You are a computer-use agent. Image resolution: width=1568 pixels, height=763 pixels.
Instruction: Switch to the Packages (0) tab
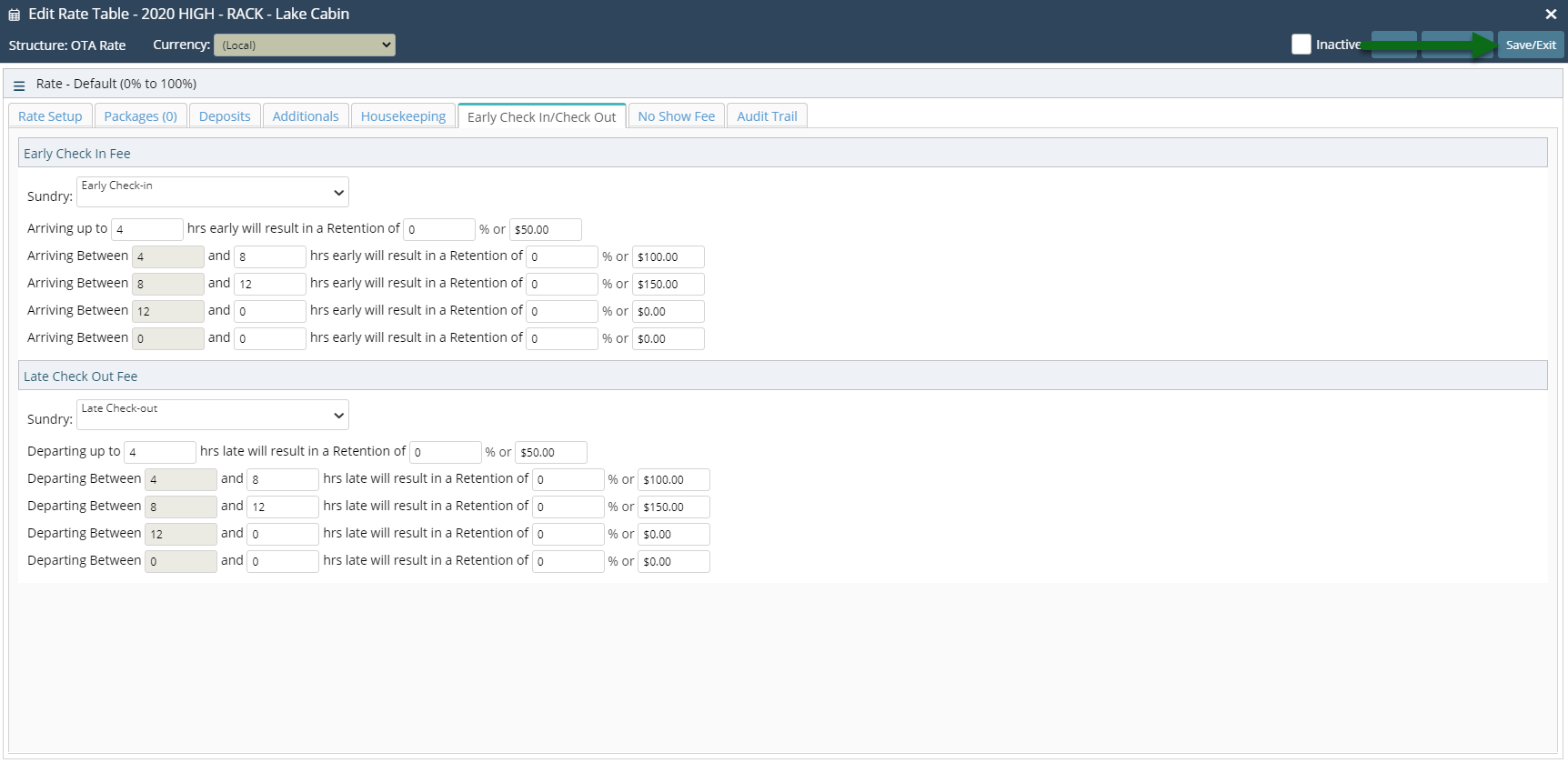coord(141,116)
